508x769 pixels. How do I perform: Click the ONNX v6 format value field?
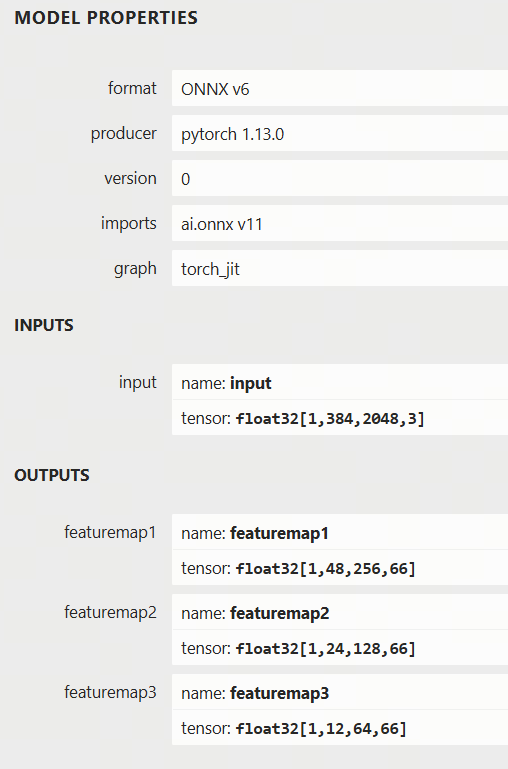click(x=340, y=88)
